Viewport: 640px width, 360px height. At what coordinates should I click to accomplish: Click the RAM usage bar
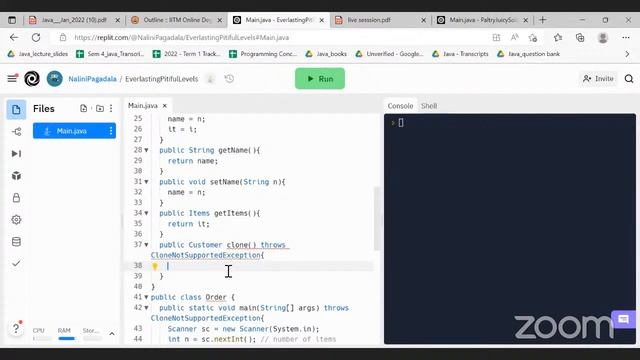tap(67, 338)
